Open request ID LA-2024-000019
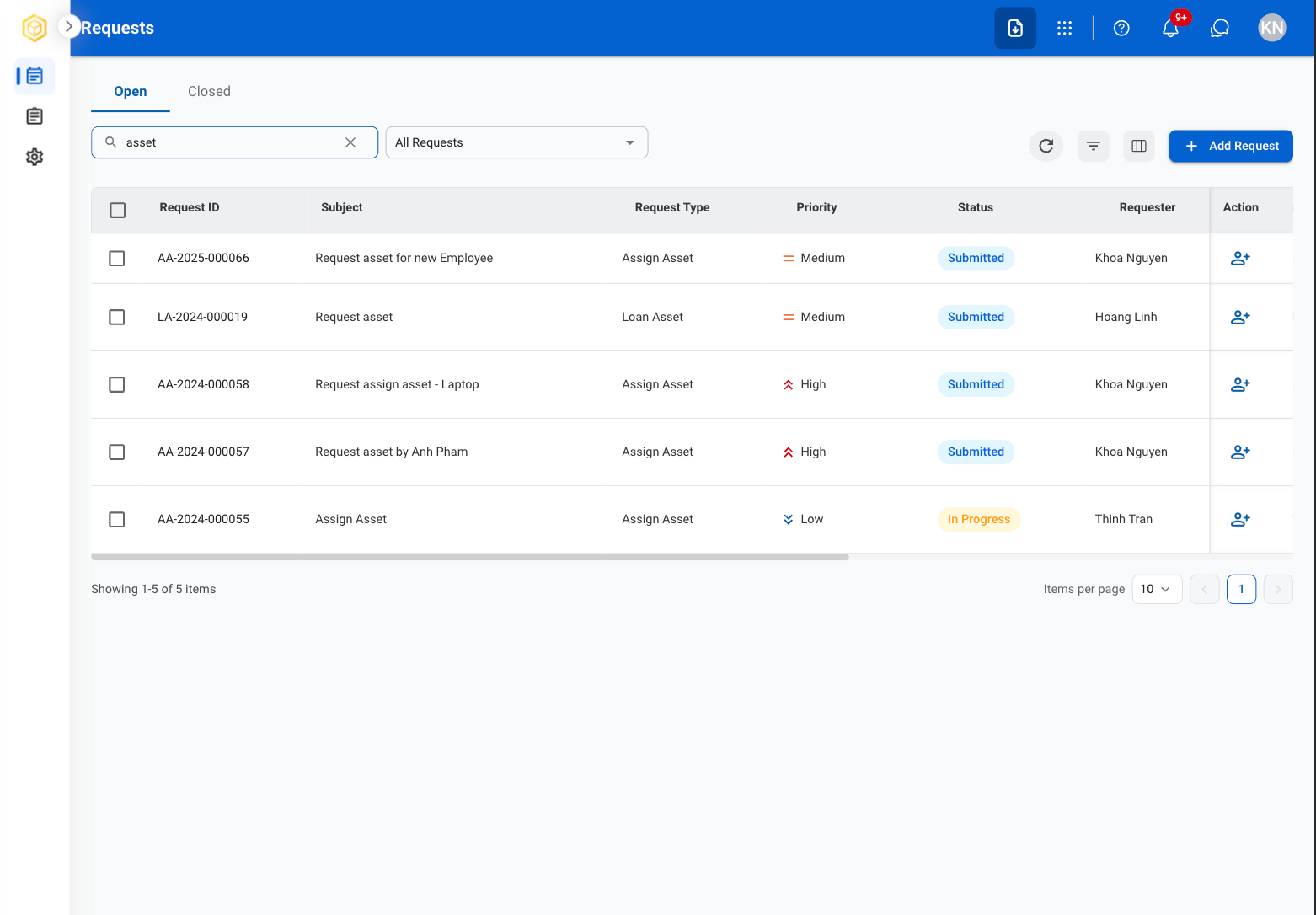This screenshot has width=1316, height=915. click(x=203, y=317)
